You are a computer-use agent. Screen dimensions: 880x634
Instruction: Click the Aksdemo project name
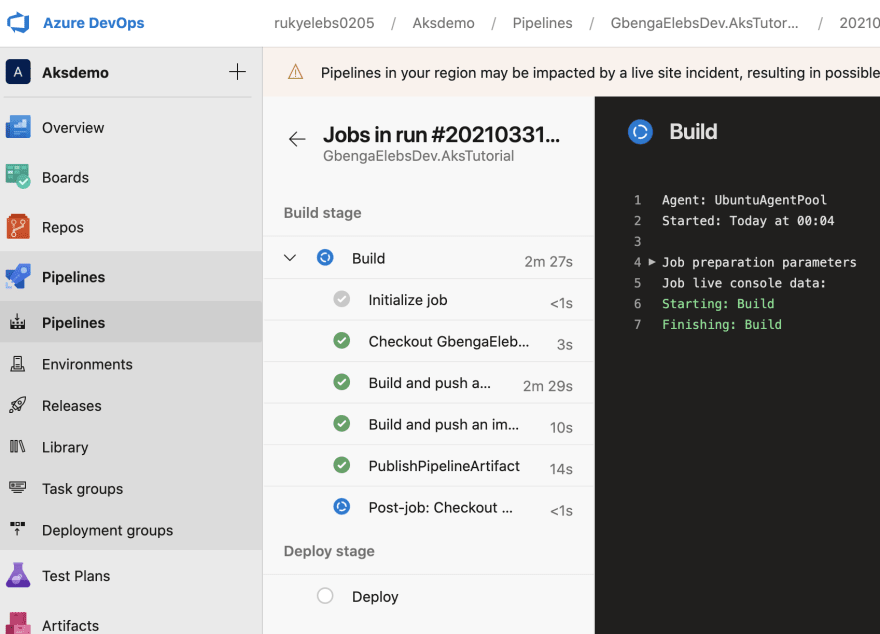[x=75, y=73]
